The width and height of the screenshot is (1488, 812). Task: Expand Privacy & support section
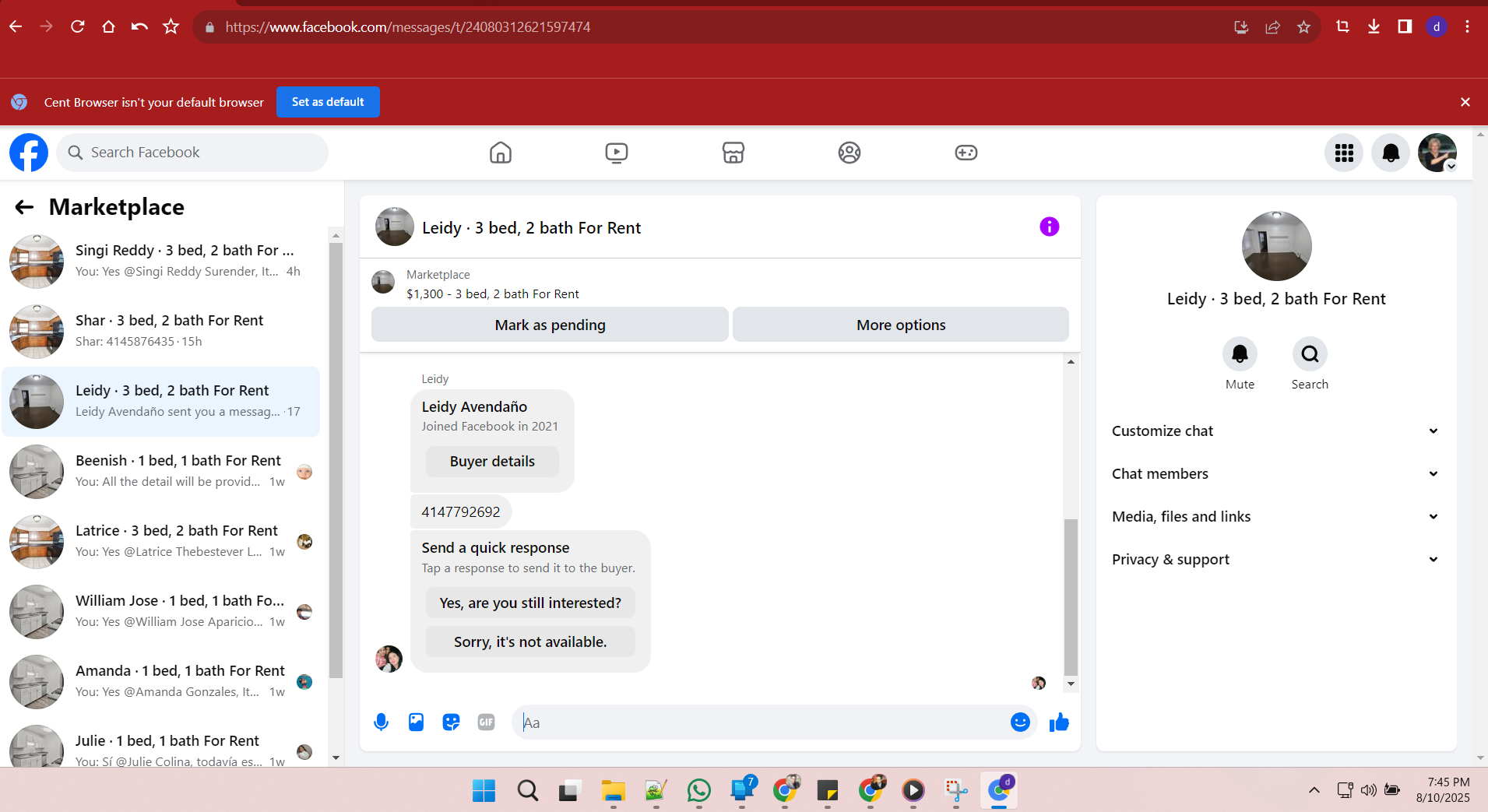[1275, 560]
